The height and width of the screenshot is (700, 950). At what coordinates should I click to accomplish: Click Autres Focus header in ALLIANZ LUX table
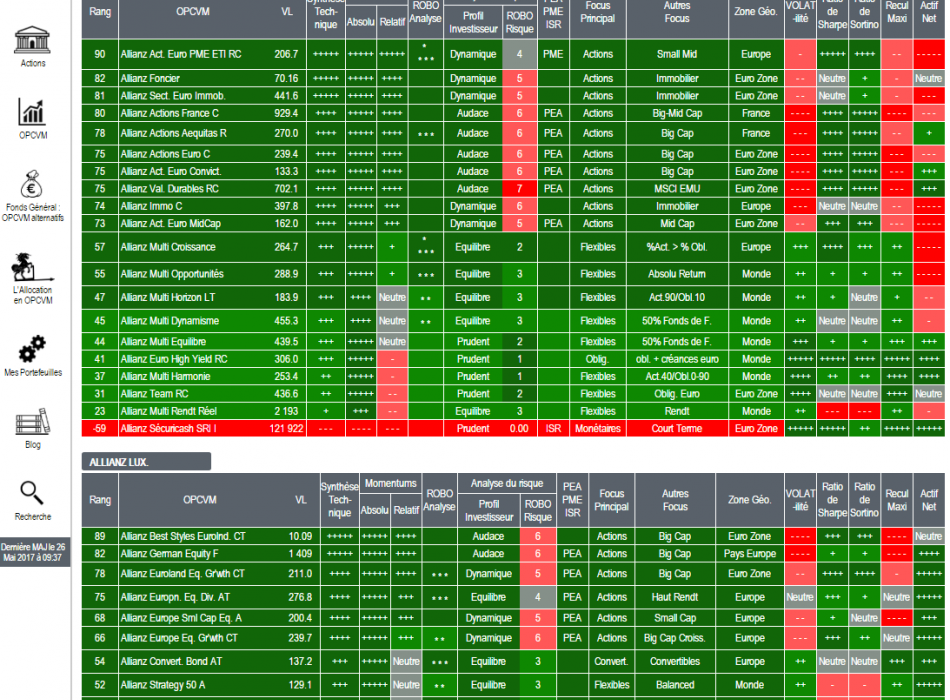(x=675, y=500)
